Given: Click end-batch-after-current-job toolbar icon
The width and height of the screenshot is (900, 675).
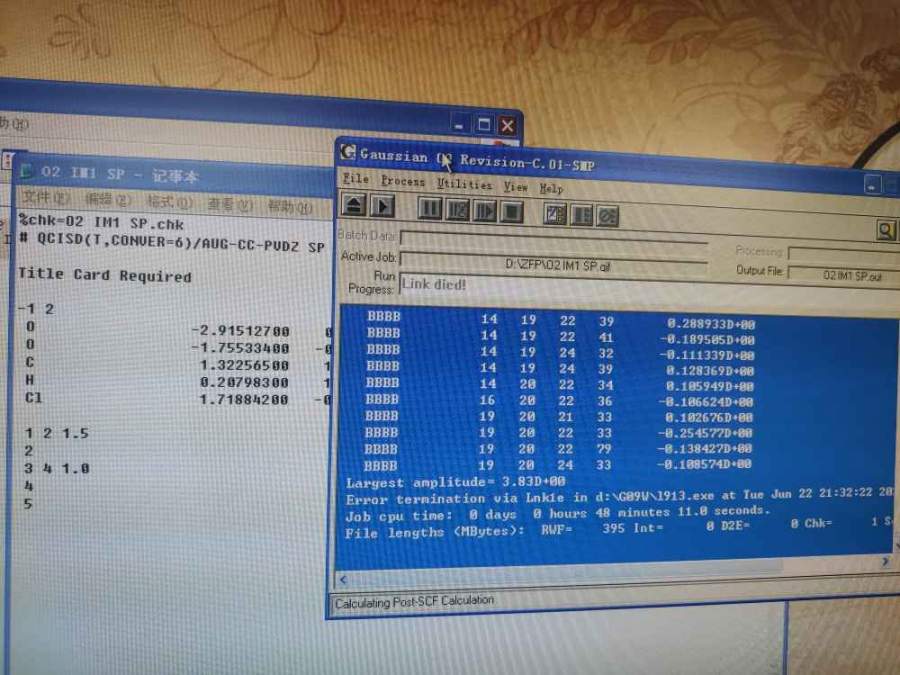Looking at the screenshot, I should point(581,215).
